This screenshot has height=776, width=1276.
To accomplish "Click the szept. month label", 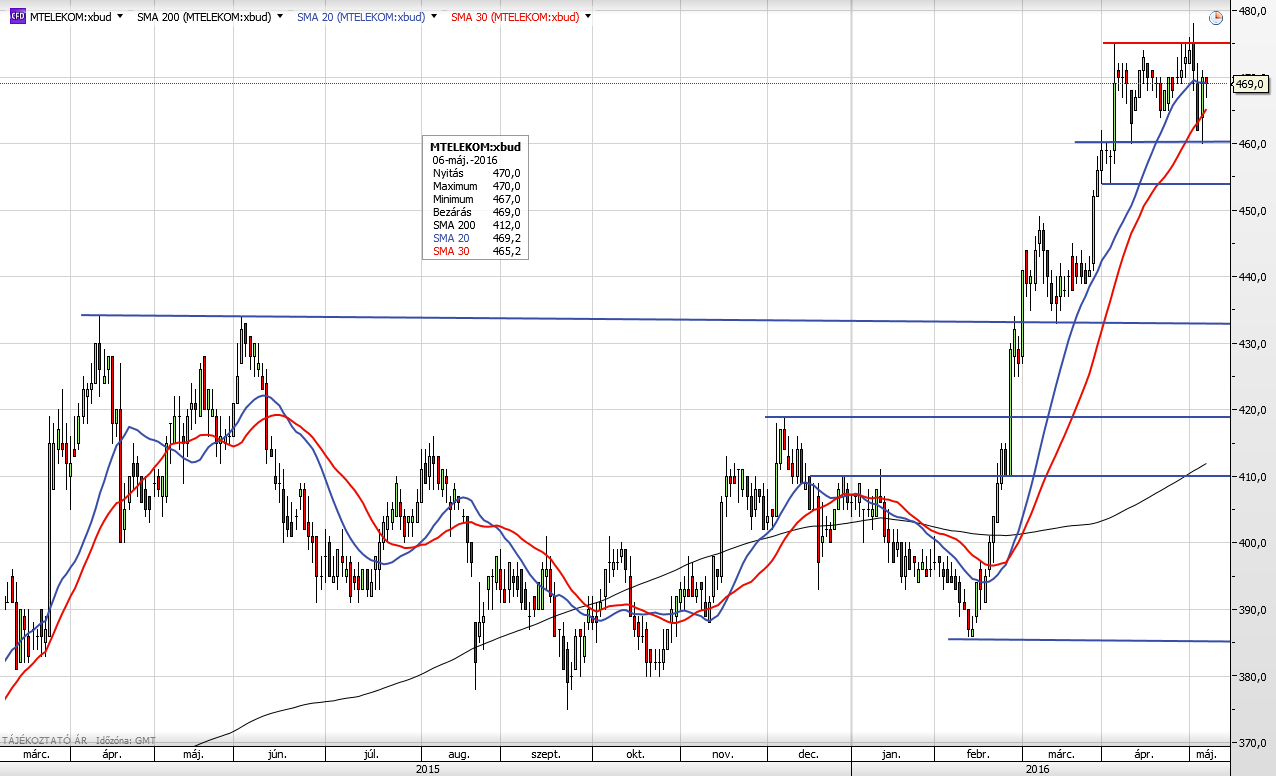I will pyautogui.click(x=545, y=755).
